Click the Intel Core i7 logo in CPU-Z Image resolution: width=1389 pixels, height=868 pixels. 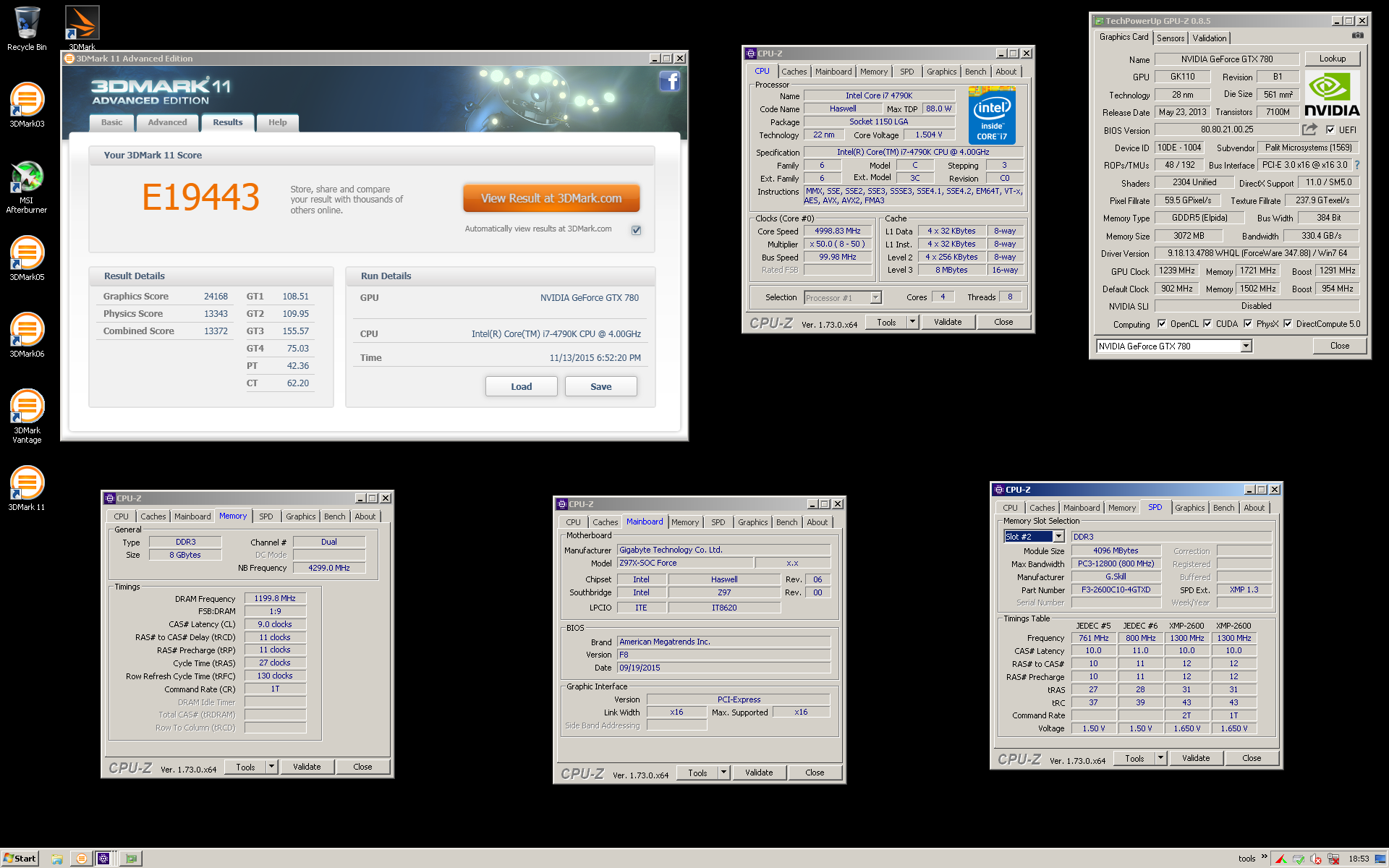[x=992, y=115]
